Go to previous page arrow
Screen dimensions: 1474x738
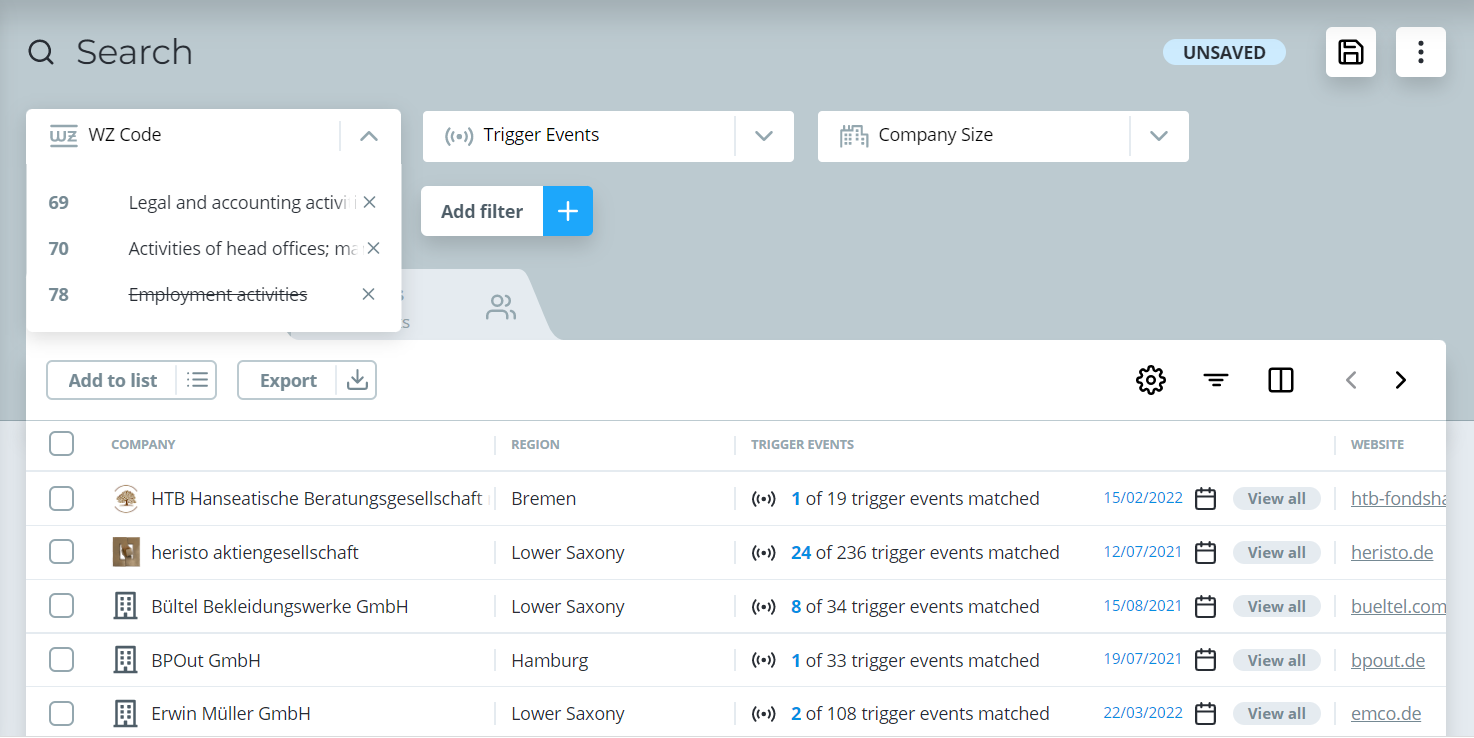[x=1351, y=380]
